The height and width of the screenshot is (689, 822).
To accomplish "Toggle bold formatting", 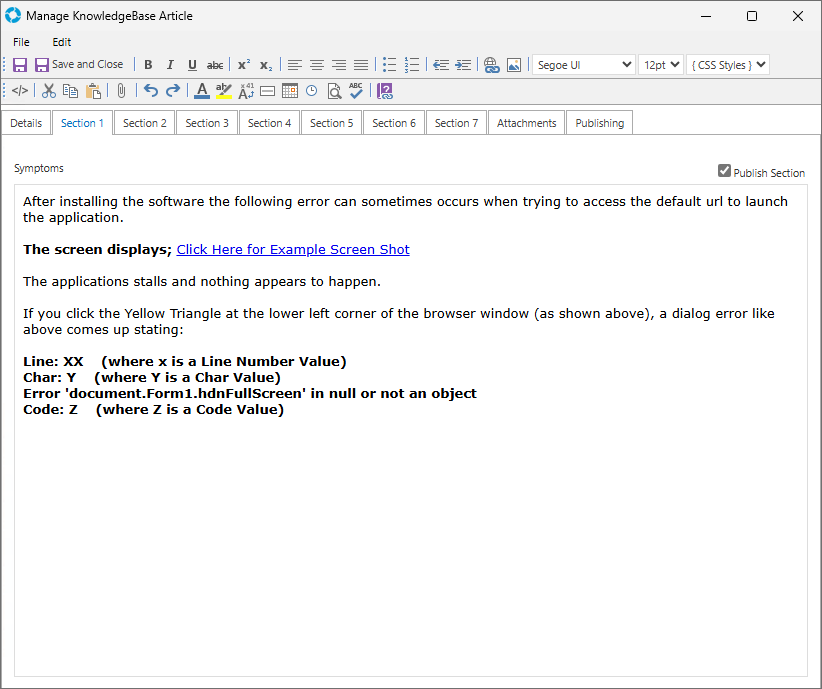I will 148,65.
